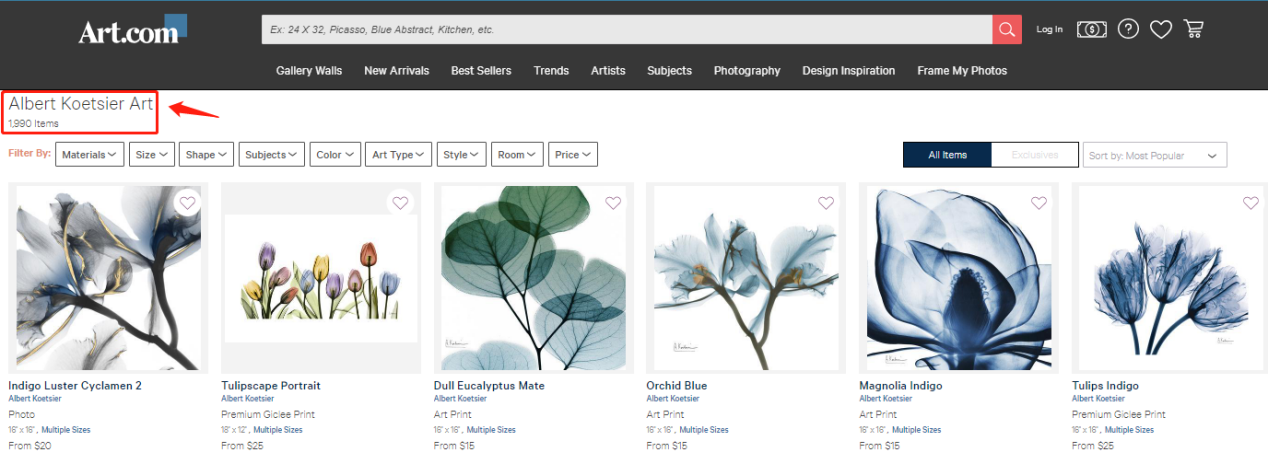Open the Orchid Blue thumbnail
1268x464 pixels.
[x=747, y=278]
